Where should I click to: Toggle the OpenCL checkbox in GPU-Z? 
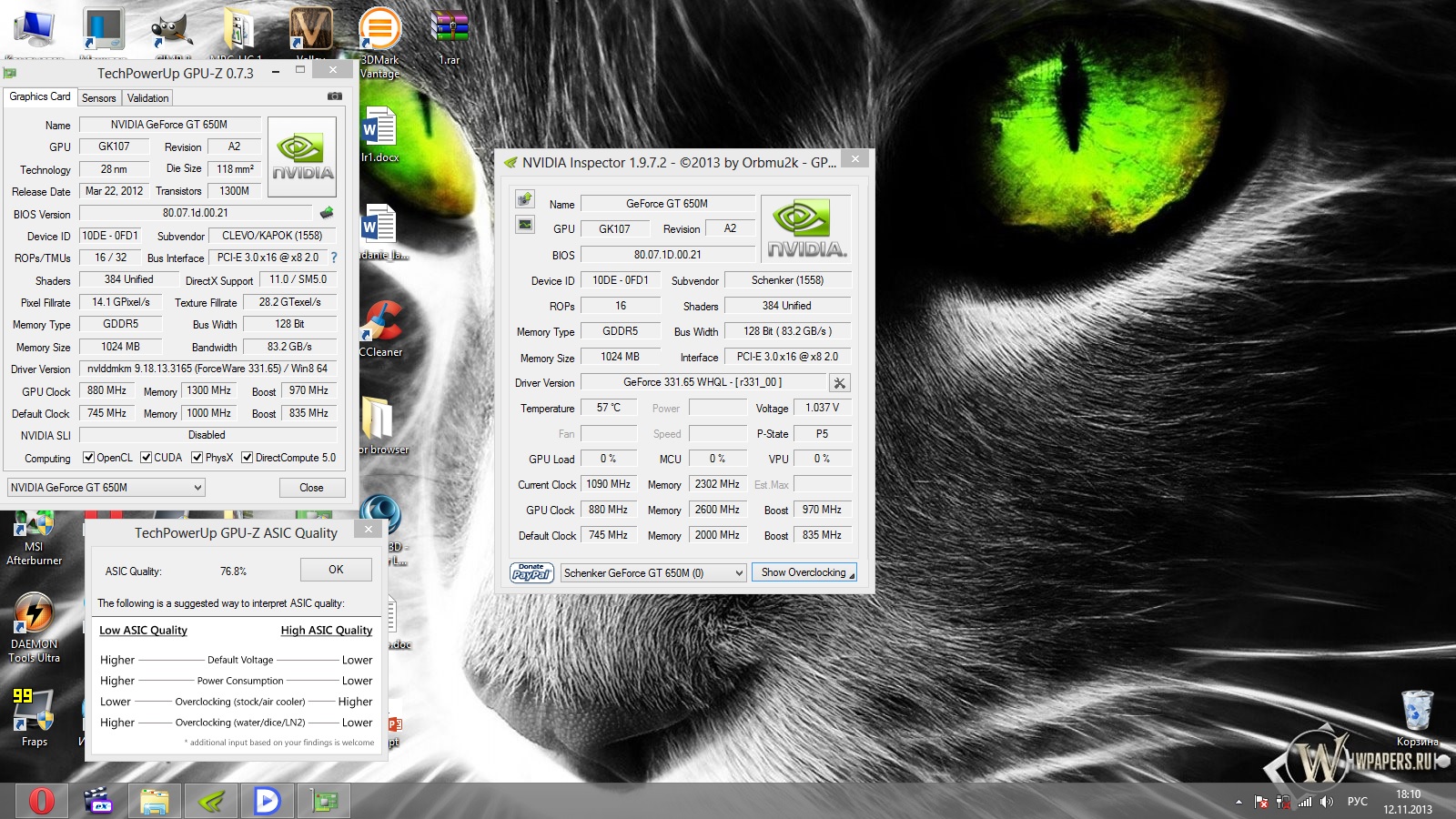pyautogui.click(x=88, y=458)
